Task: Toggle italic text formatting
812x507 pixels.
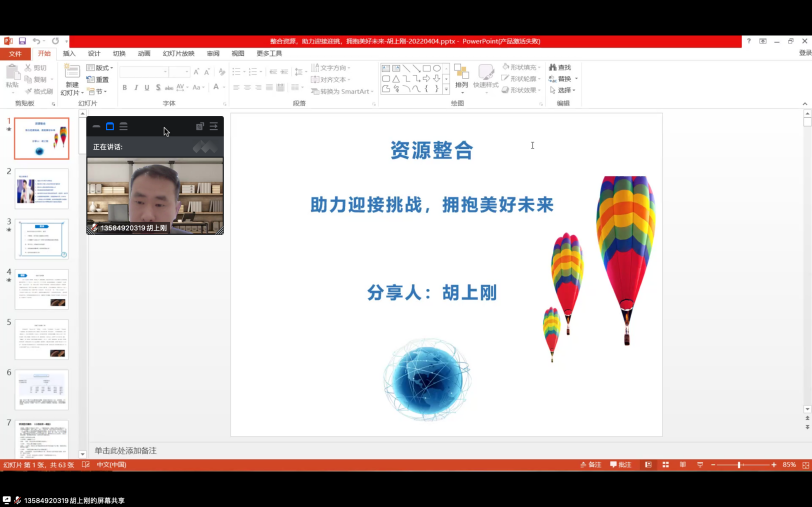Action: (136, 88)
